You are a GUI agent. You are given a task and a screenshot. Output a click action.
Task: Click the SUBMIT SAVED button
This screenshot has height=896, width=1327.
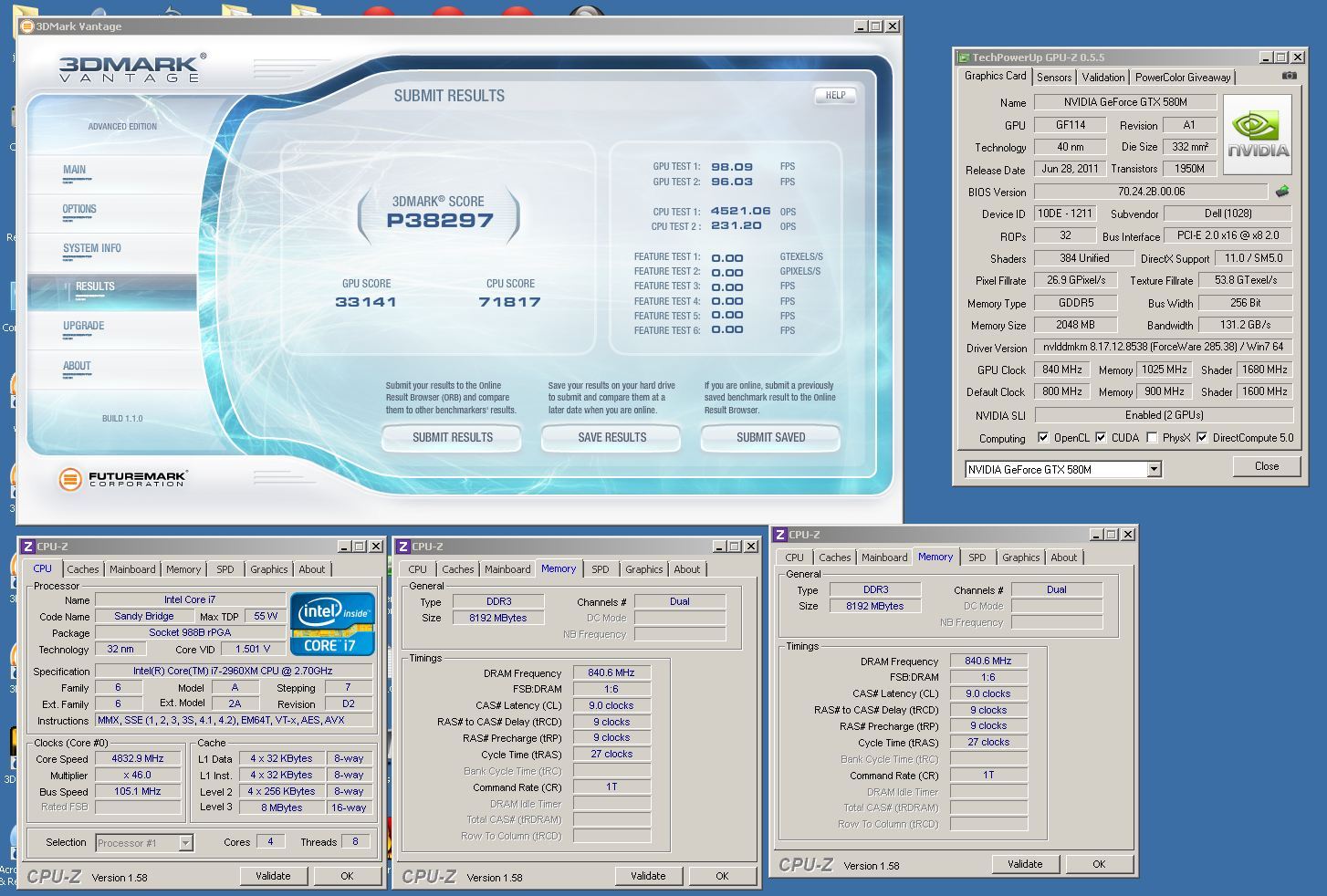770,438
